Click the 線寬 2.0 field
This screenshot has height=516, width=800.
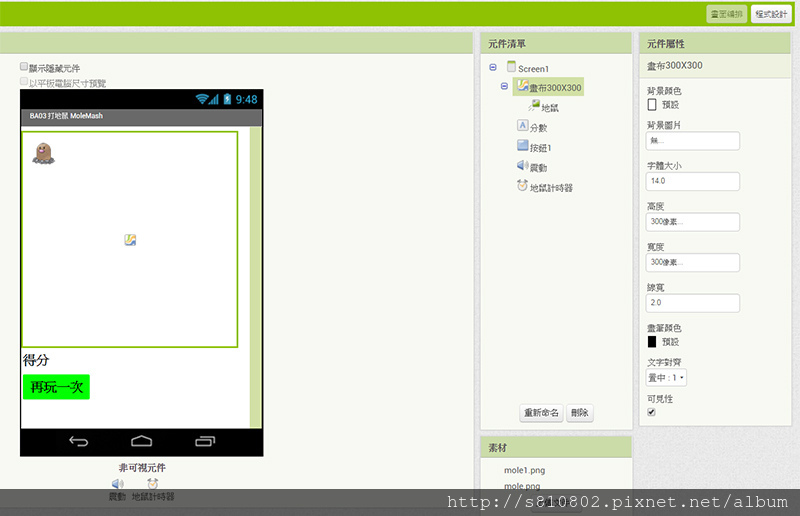pyautogui.click(x=693, y=303)
